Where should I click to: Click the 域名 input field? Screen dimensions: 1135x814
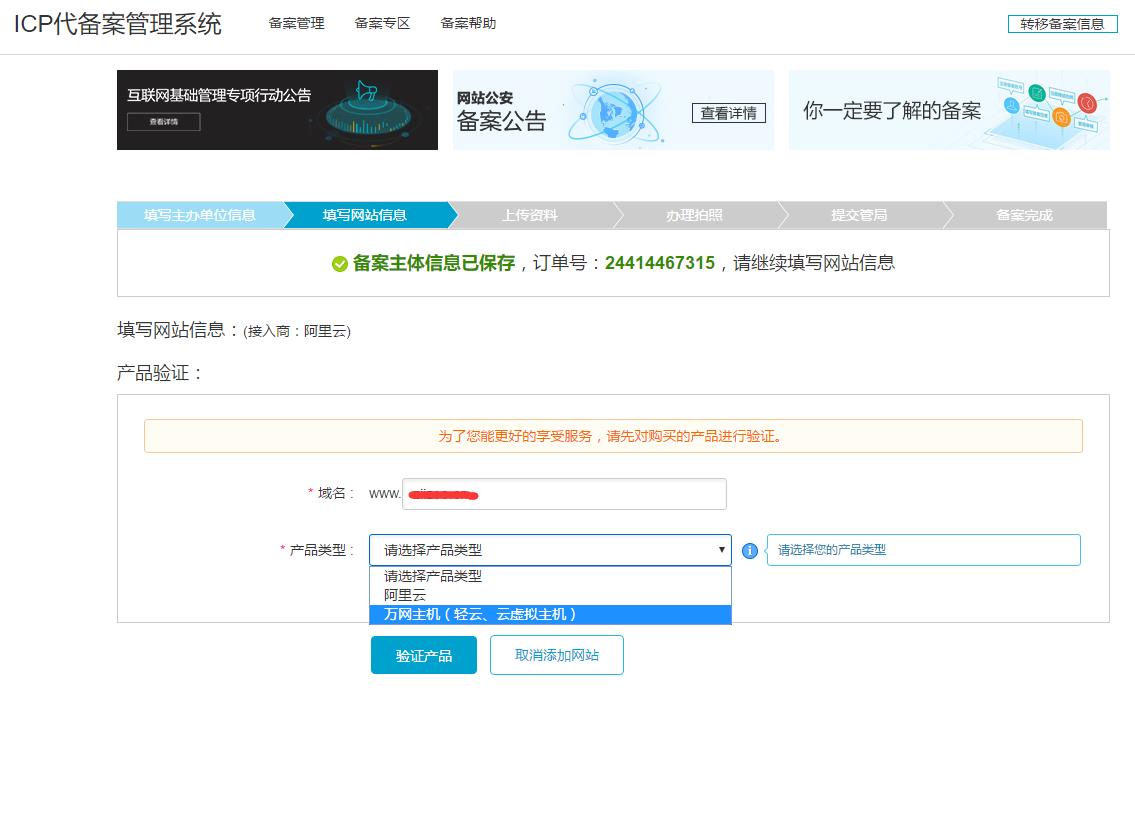click(564, 494)
